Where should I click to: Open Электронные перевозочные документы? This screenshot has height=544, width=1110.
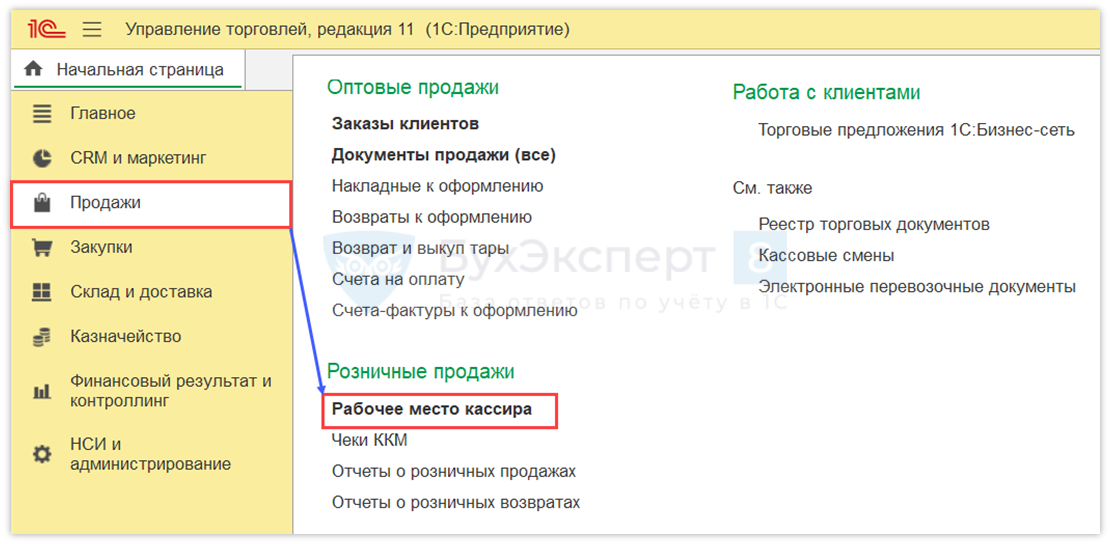917,287
